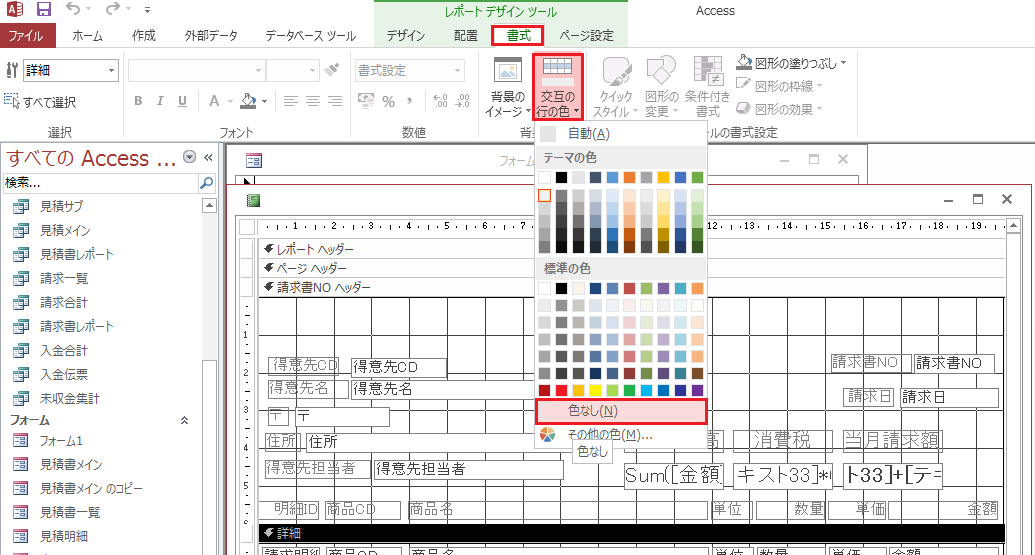Toggle Underline formatting button
The image size is (1035, 555).
click(185, 101)
